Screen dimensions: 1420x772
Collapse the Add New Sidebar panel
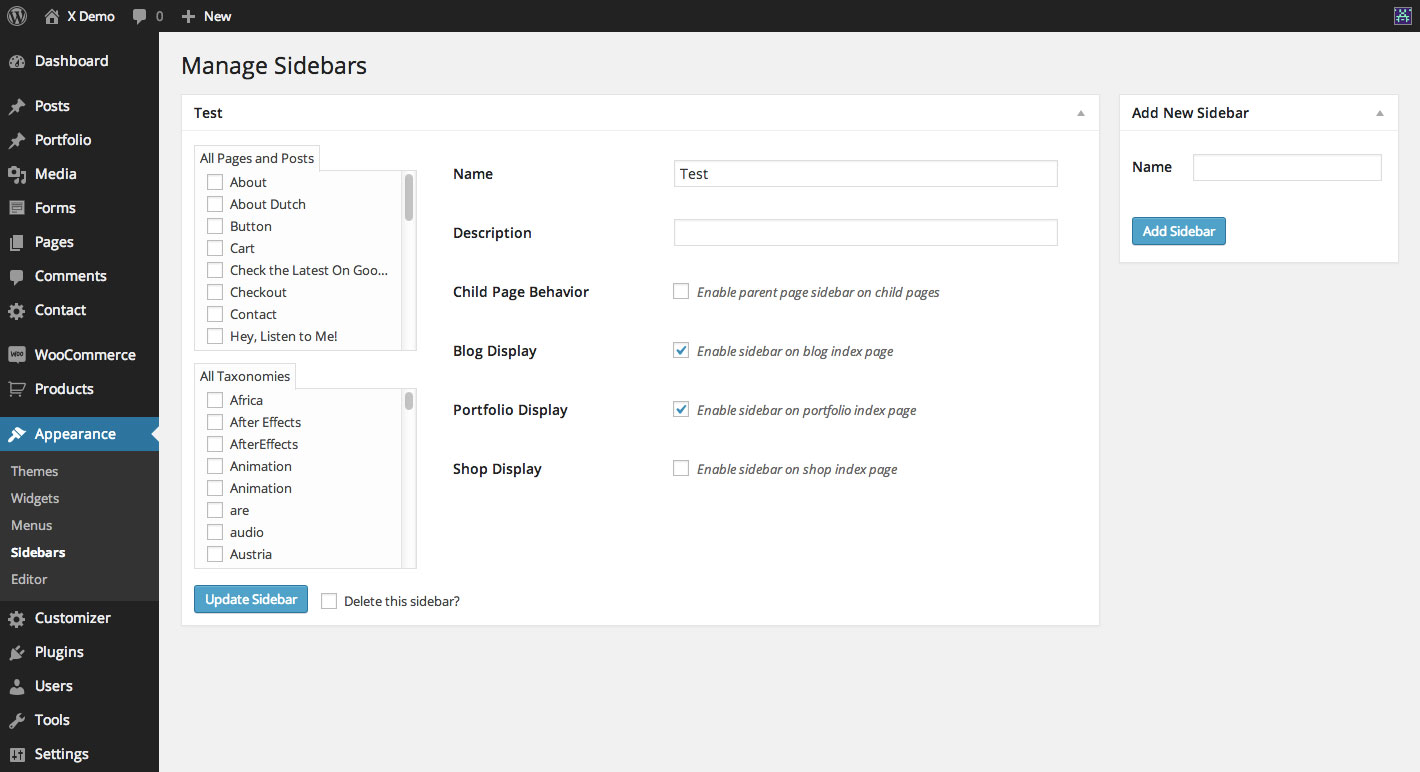pos(1381,113)
